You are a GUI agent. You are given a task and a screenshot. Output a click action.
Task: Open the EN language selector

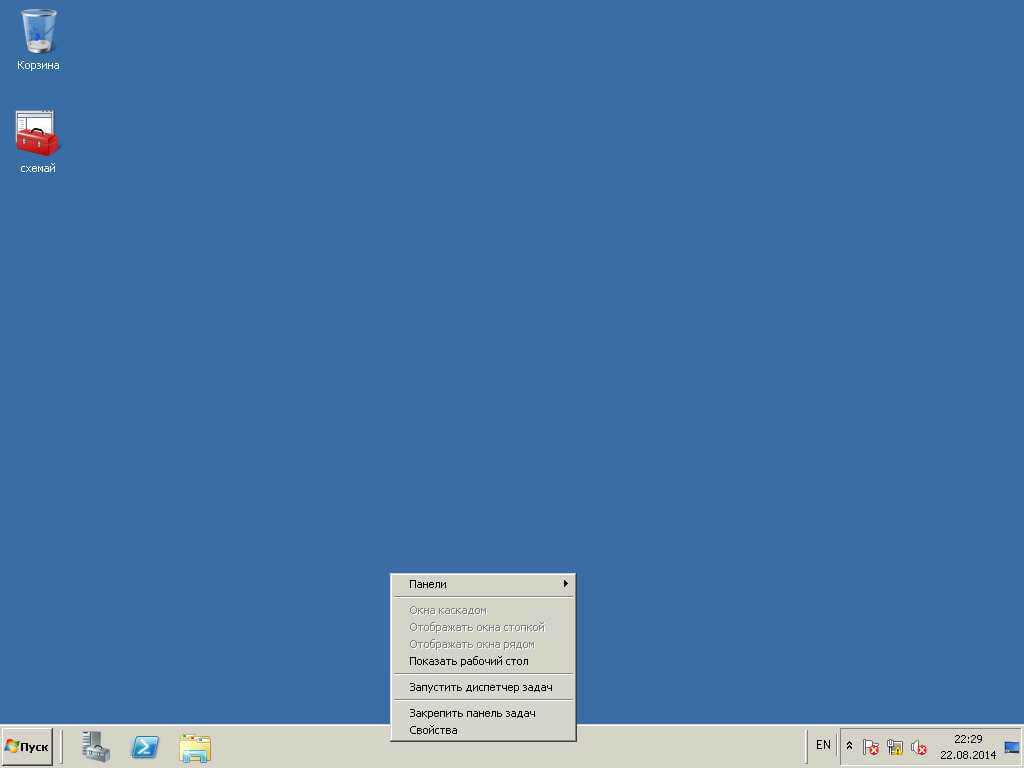[x=823, y=745]
